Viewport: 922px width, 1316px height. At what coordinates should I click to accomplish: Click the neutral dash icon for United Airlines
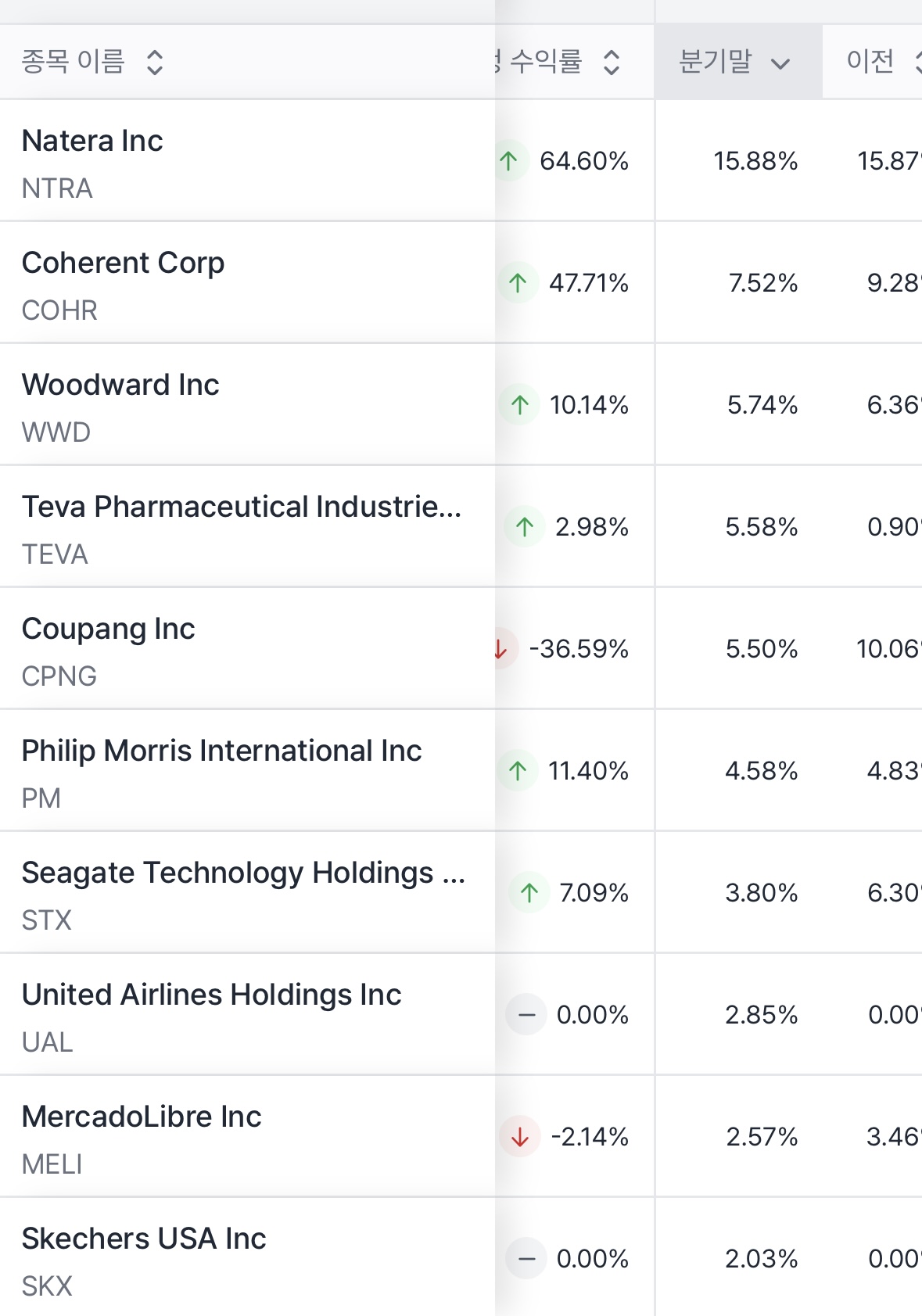526,1015
